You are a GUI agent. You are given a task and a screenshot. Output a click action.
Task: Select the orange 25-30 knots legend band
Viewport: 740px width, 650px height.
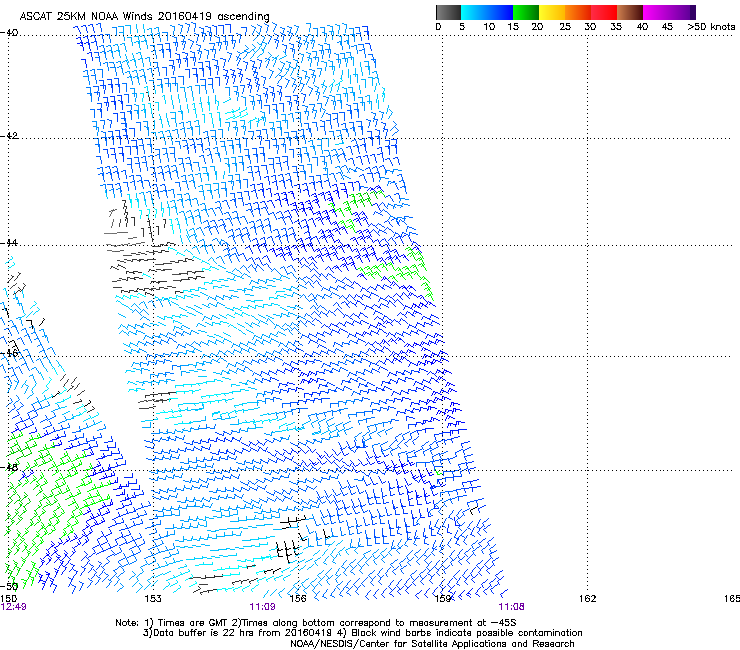[x=578, y=12]
